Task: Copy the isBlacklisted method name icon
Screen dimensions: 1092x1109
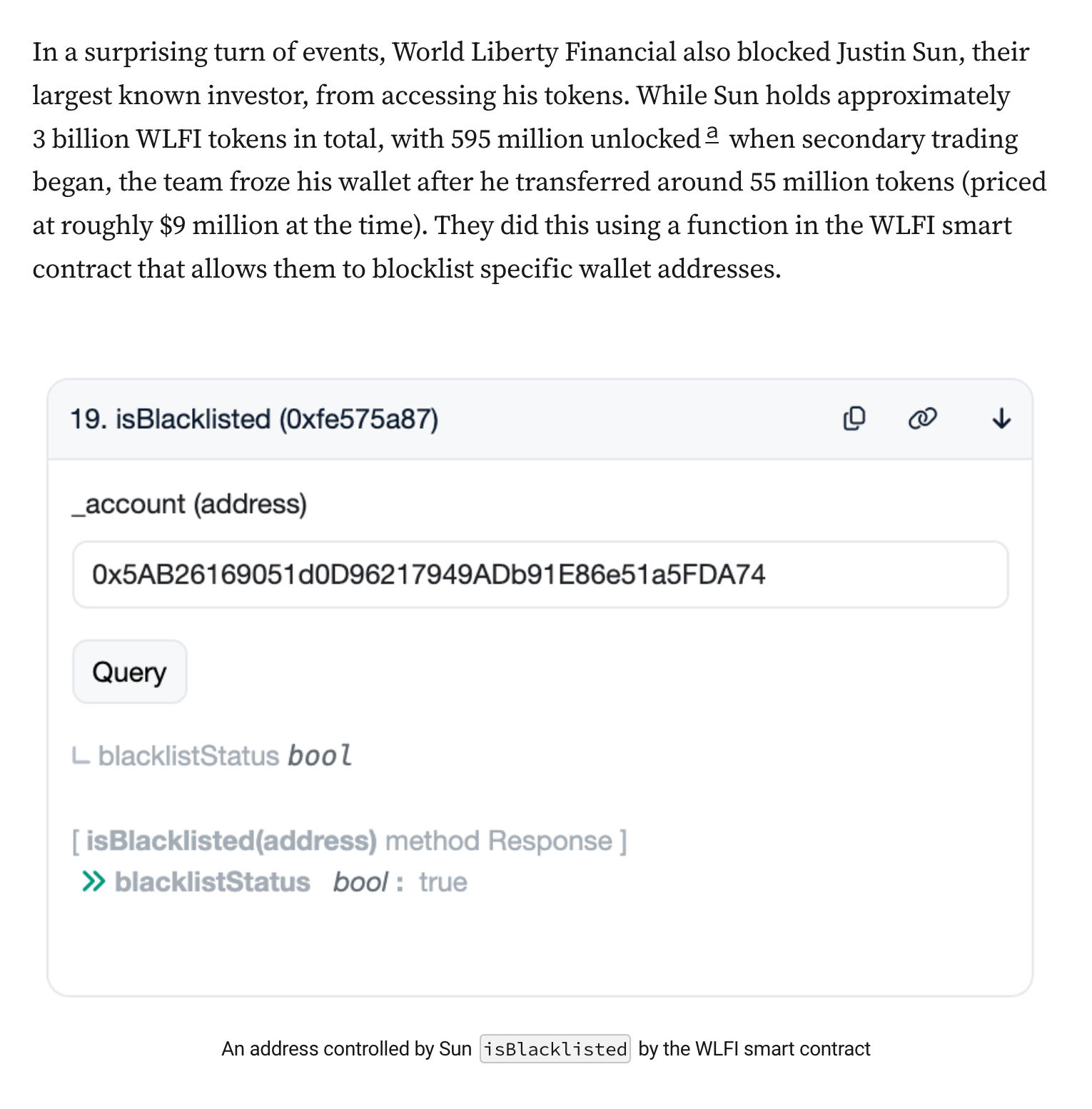Action: point(854,418)
